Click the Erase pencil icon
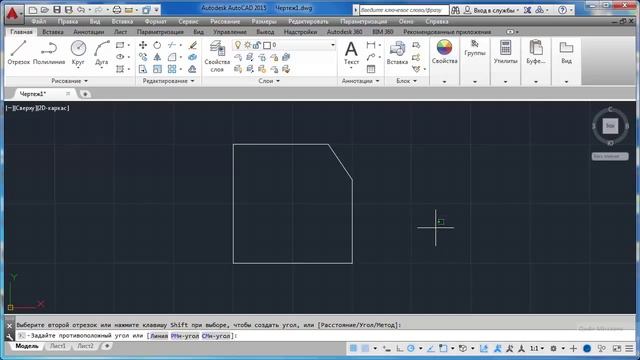 tap(193, 45)
